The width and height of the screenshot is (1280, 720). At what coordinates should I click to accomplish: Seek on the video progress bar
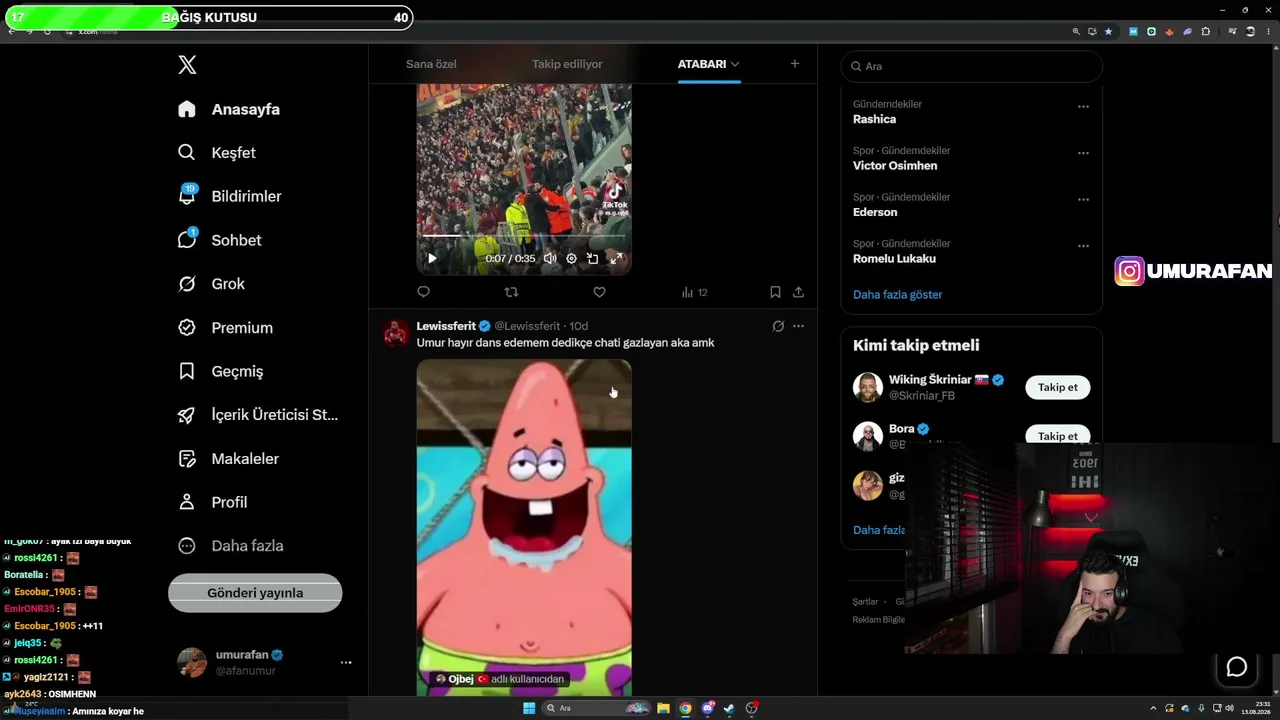coord(524,236)
